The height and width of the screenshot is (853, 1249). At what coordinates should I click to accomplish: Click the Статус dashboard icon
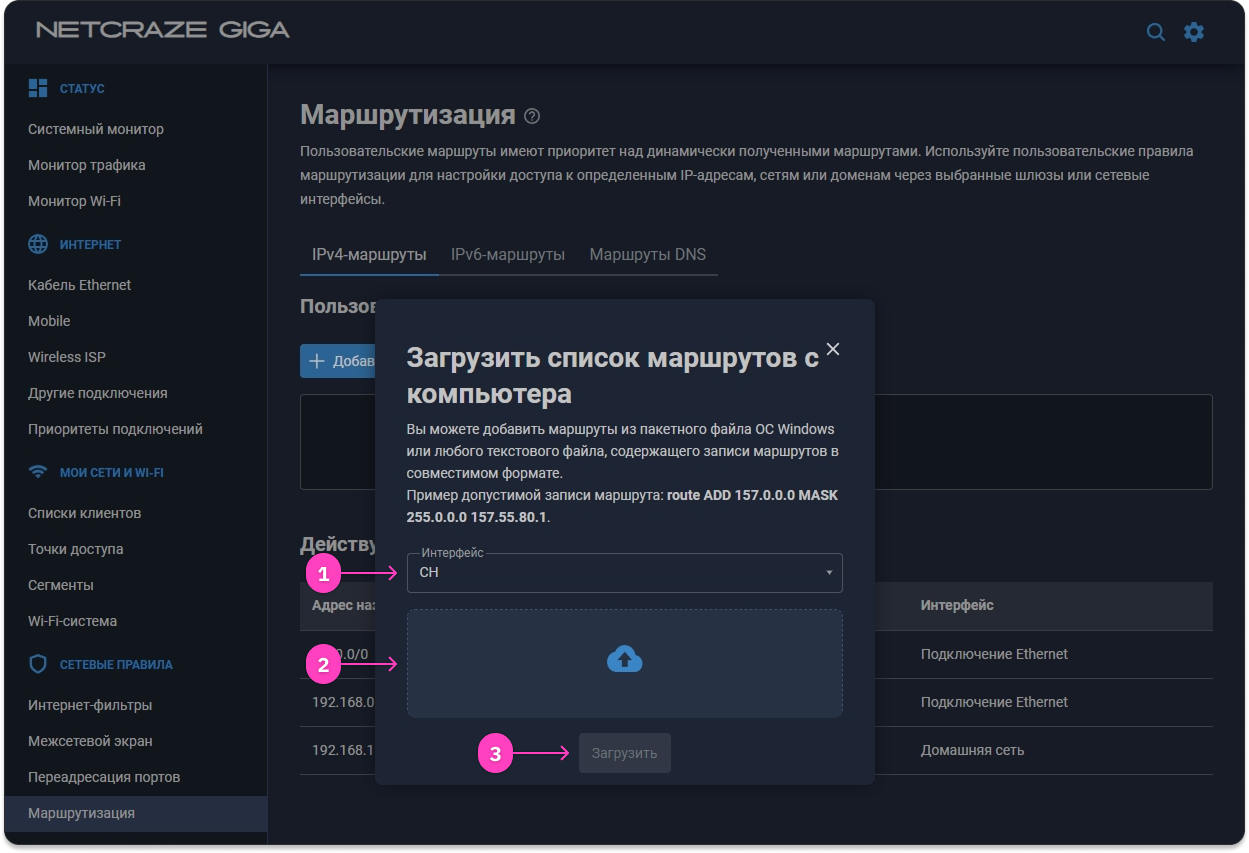click(x=38, y=88)
